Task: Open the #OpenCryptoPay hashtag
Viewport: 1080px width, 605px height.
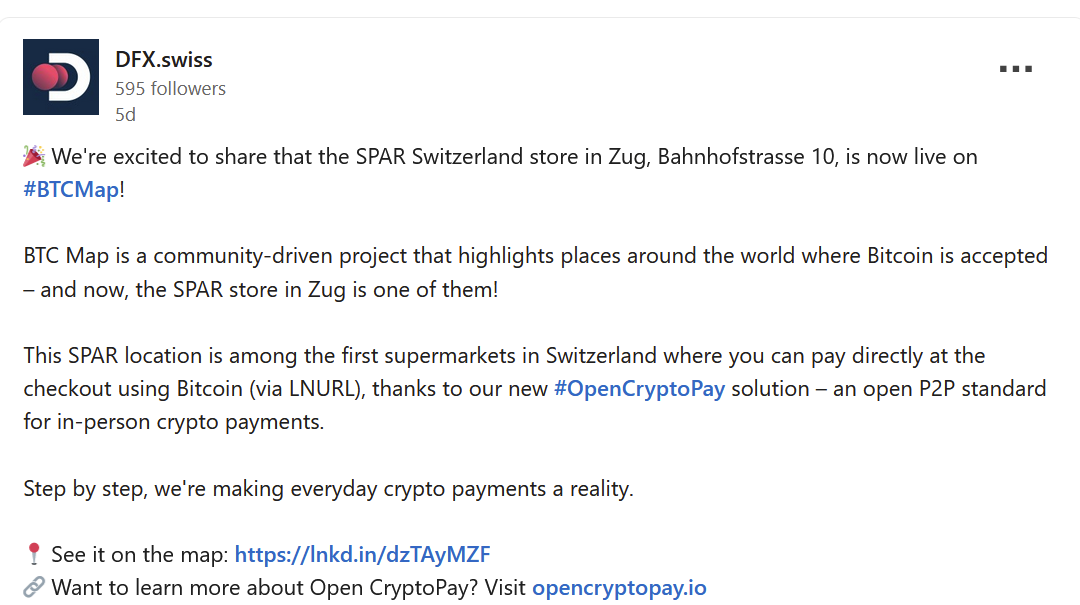Action: point(639,389)
